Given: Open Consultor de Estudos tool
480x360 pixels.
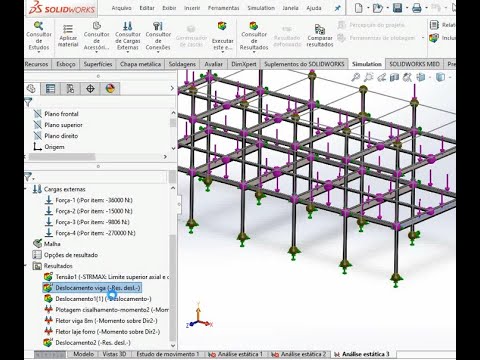Looking at the screenshot, I should 39,36.
